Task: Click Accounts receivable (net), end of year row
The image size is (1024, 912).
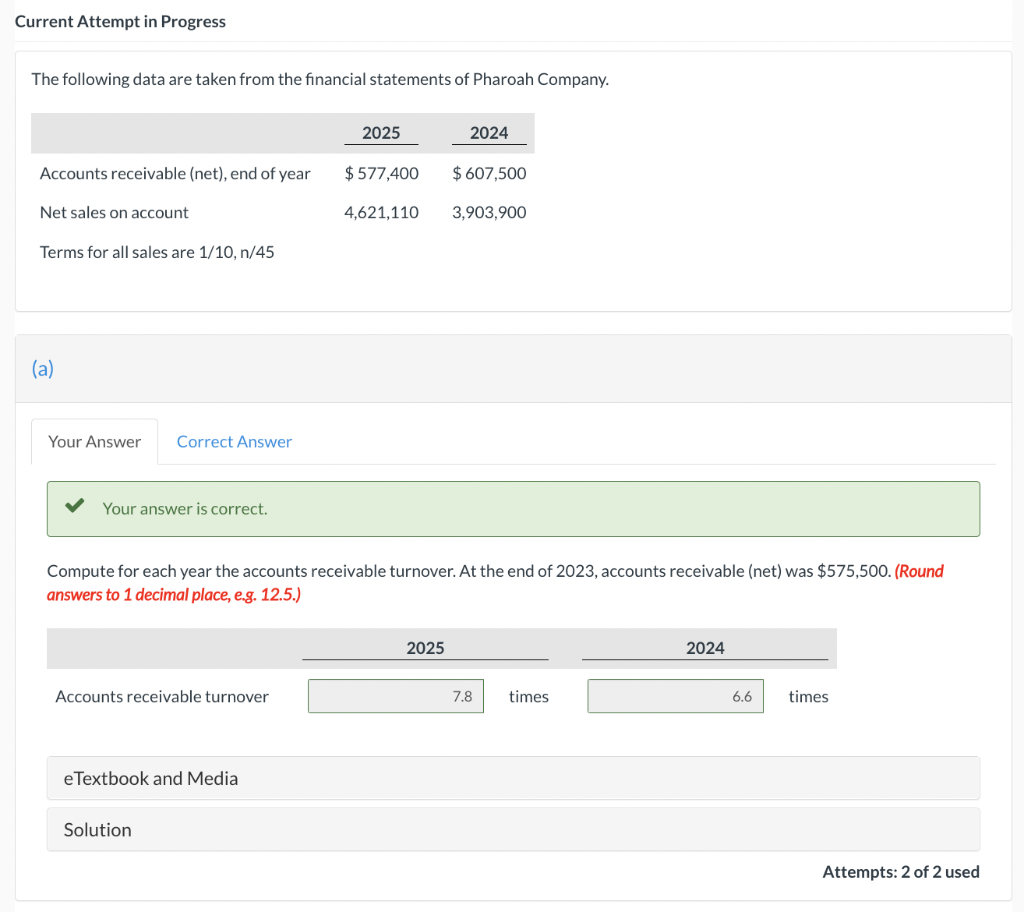Action: 175,173
